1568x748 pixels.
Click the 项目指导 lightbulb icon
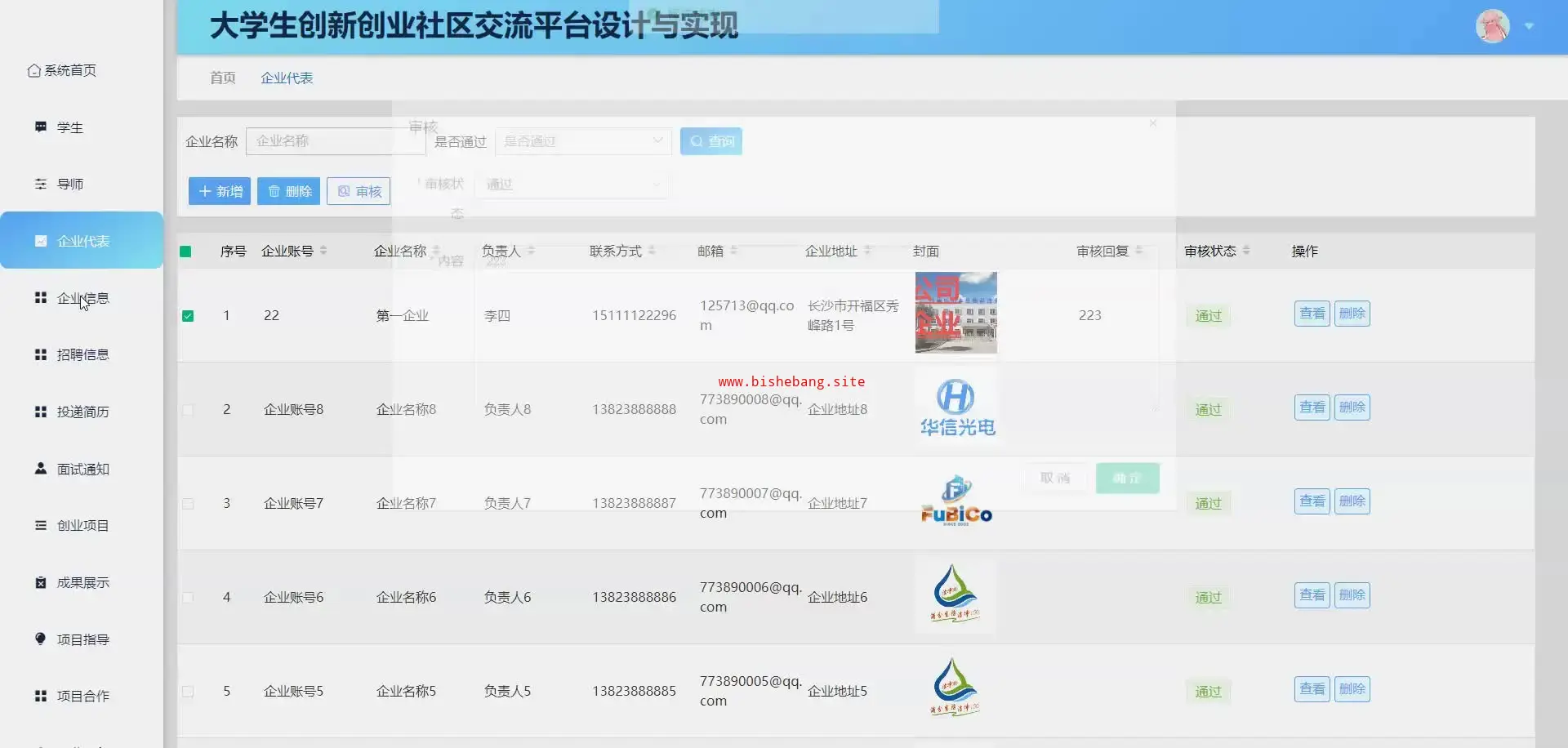(x=40, y=639)
